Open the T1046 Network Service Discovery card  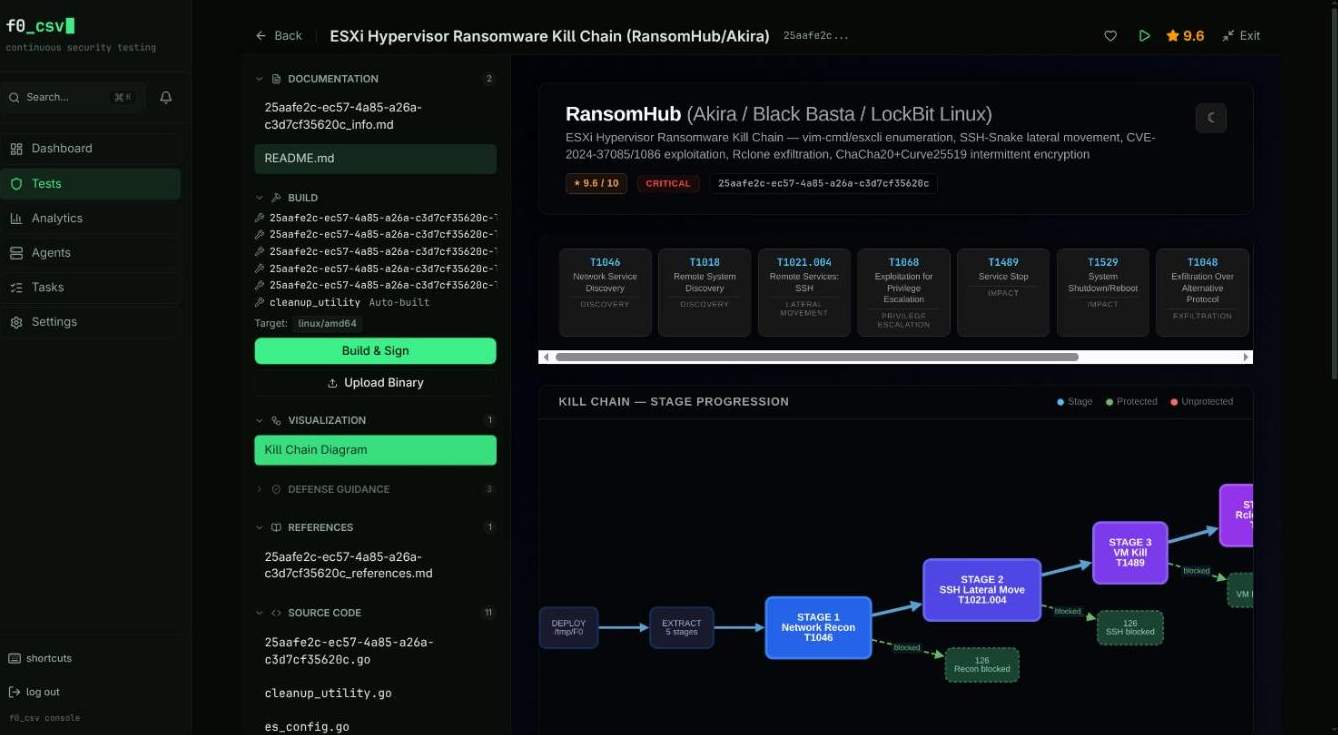coord(605,292)
